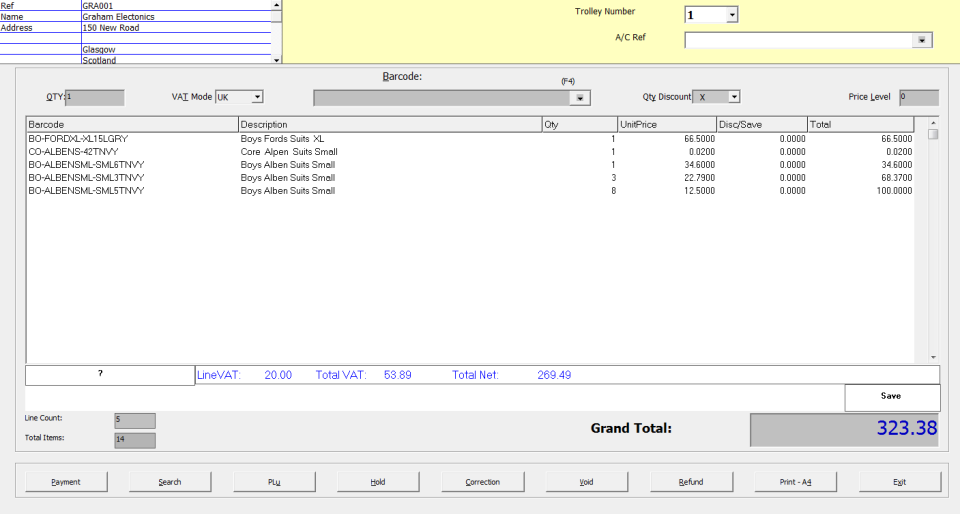Expand the Qty Discount dropdown

[x=733, y=97]
